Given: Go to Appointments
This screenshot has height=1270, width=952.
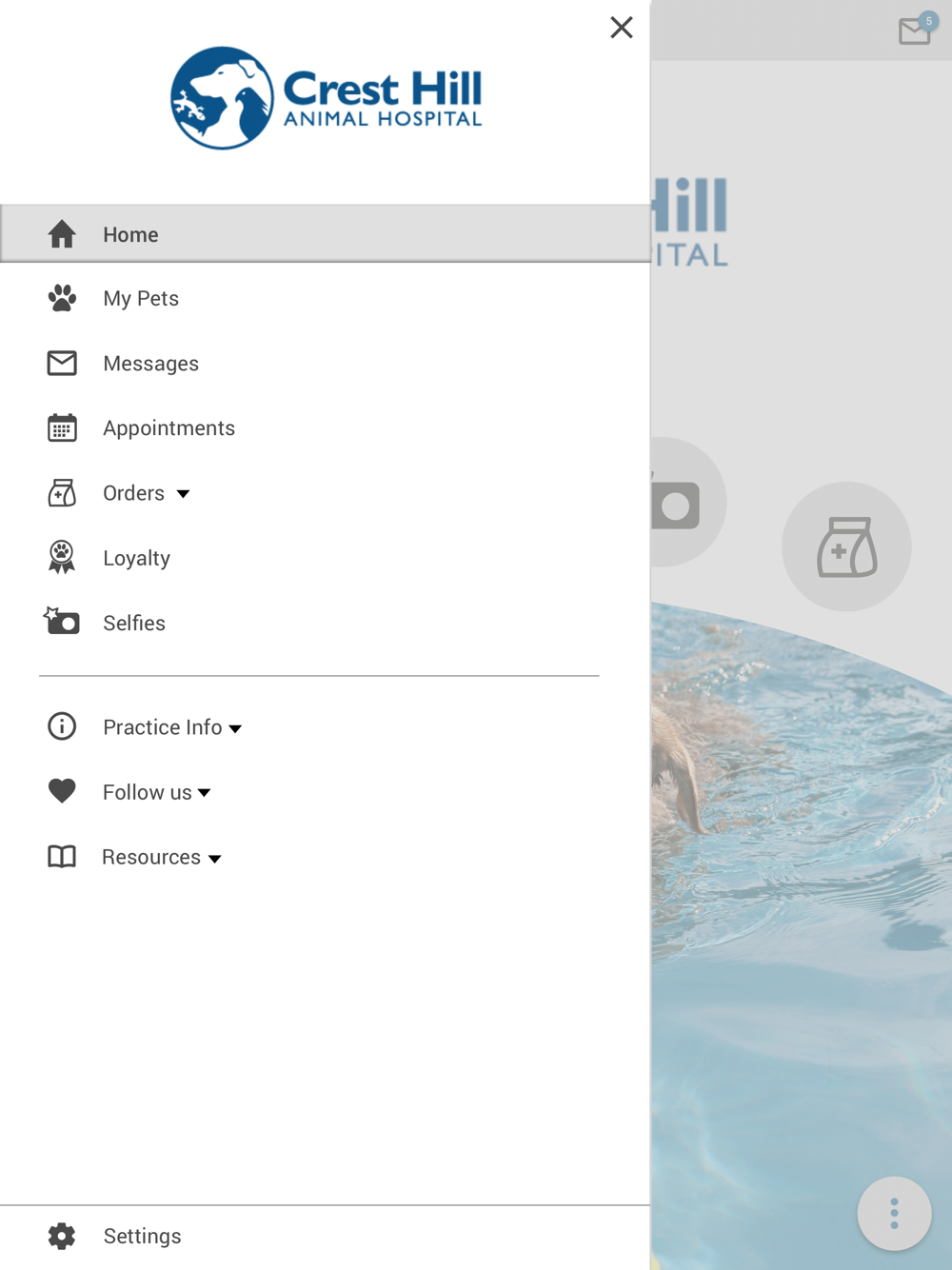Looking at the screenshot, I should click(x=169, y=428).
